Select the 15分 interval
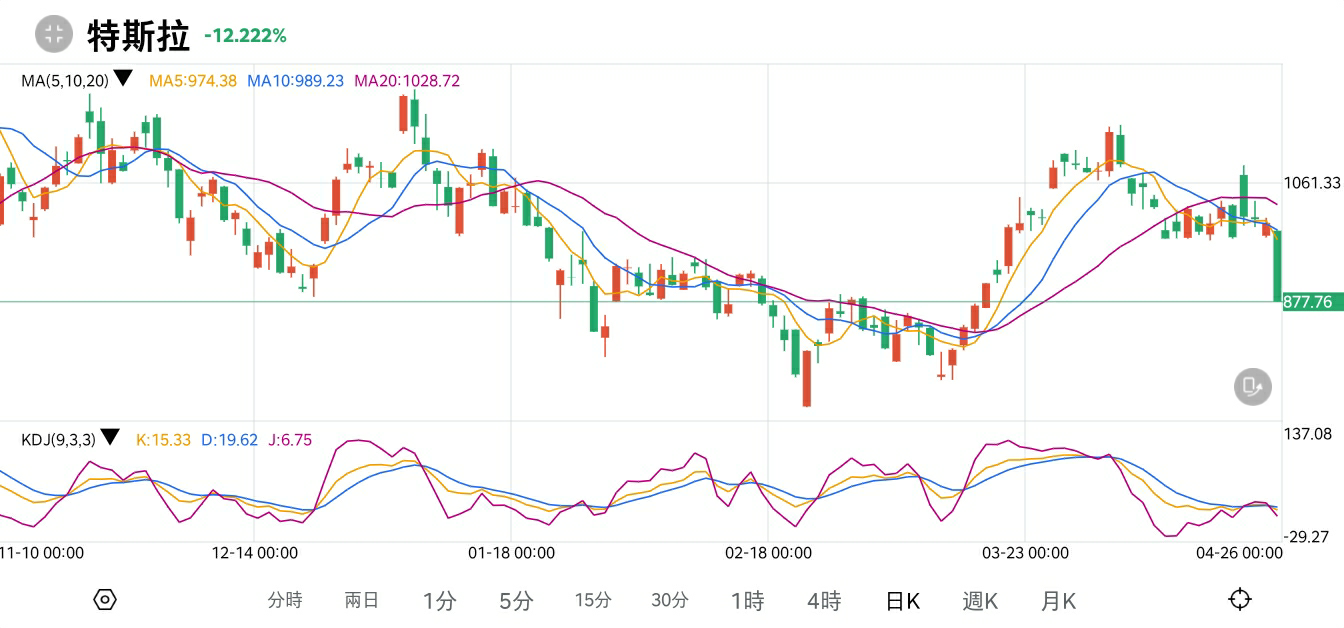 pos(593,601)
